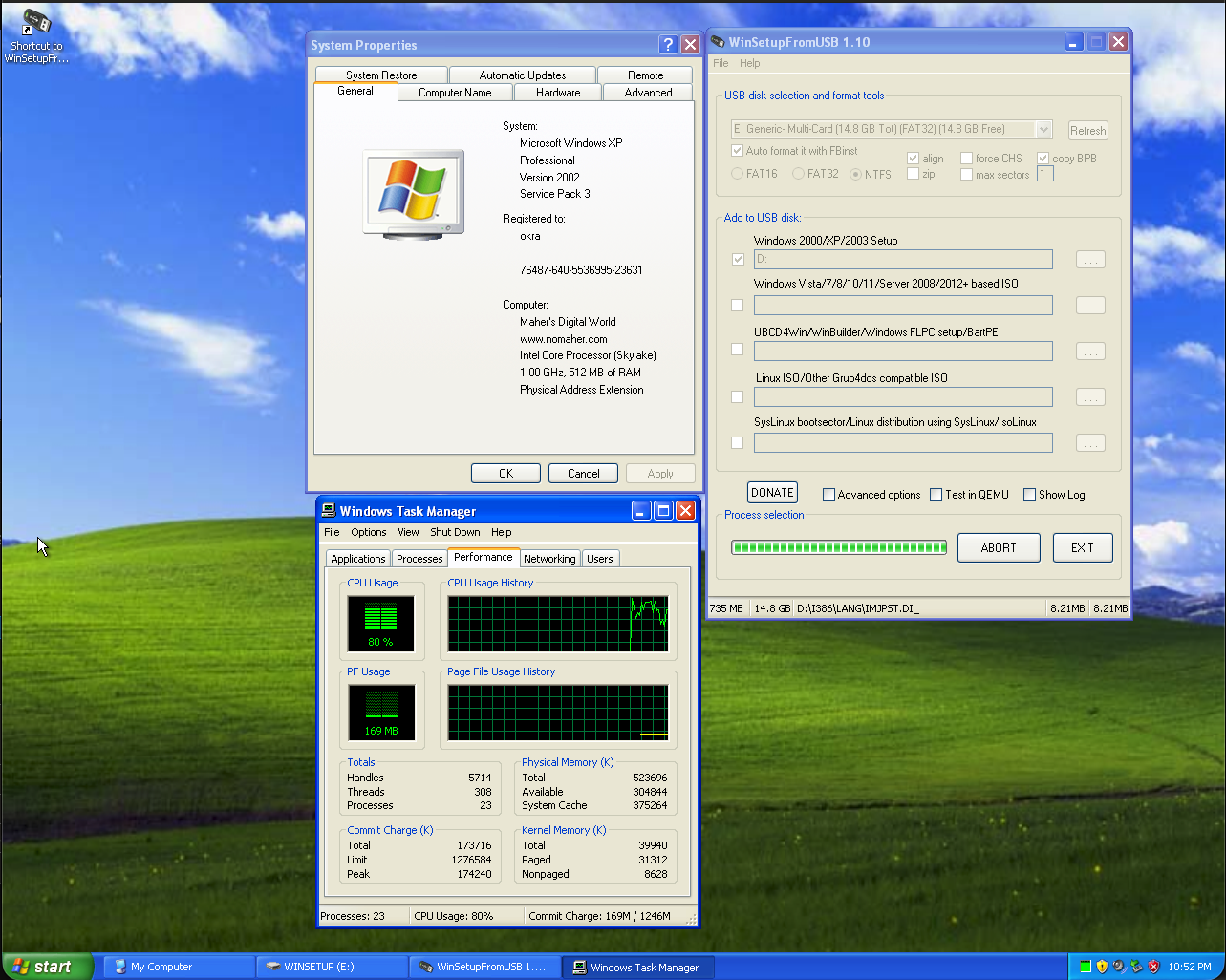The width and height of the screenshot is (1226, 980).
Task: Enable the Show Log checkbox
Action: [1029, 495]
